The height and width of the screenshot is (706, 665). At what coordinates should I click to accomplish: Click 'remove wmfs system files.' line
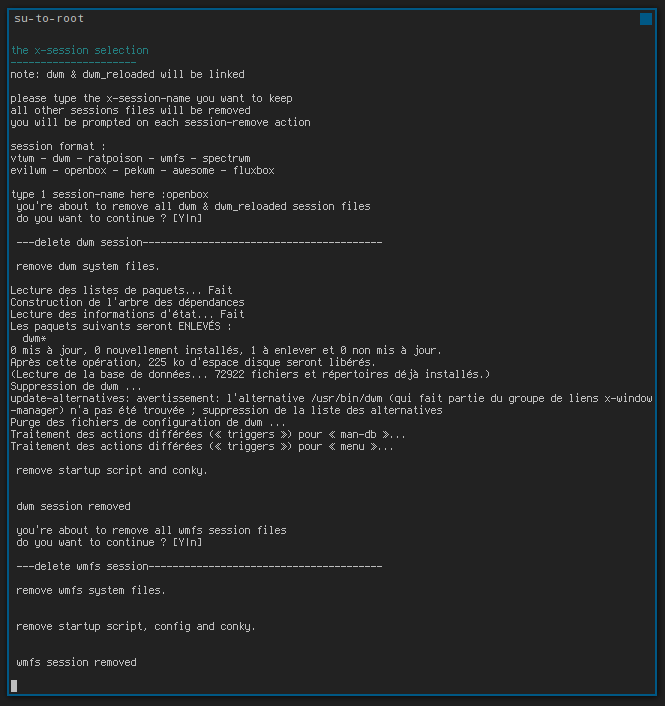click(91, 590)
